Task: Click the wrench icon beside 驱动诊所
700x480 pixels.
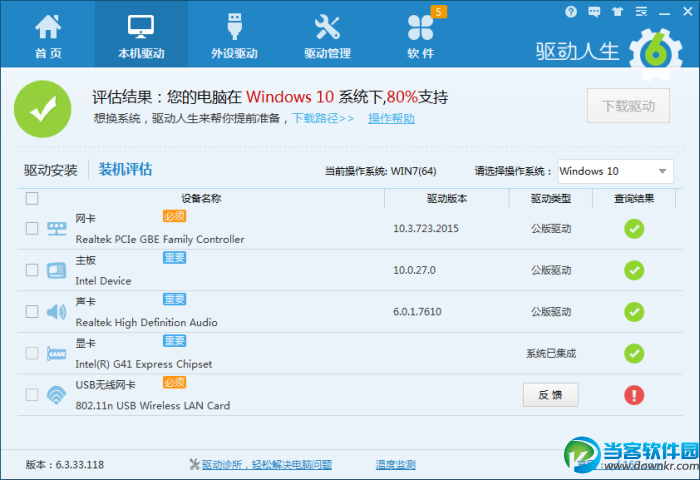Action: (194, 464)
